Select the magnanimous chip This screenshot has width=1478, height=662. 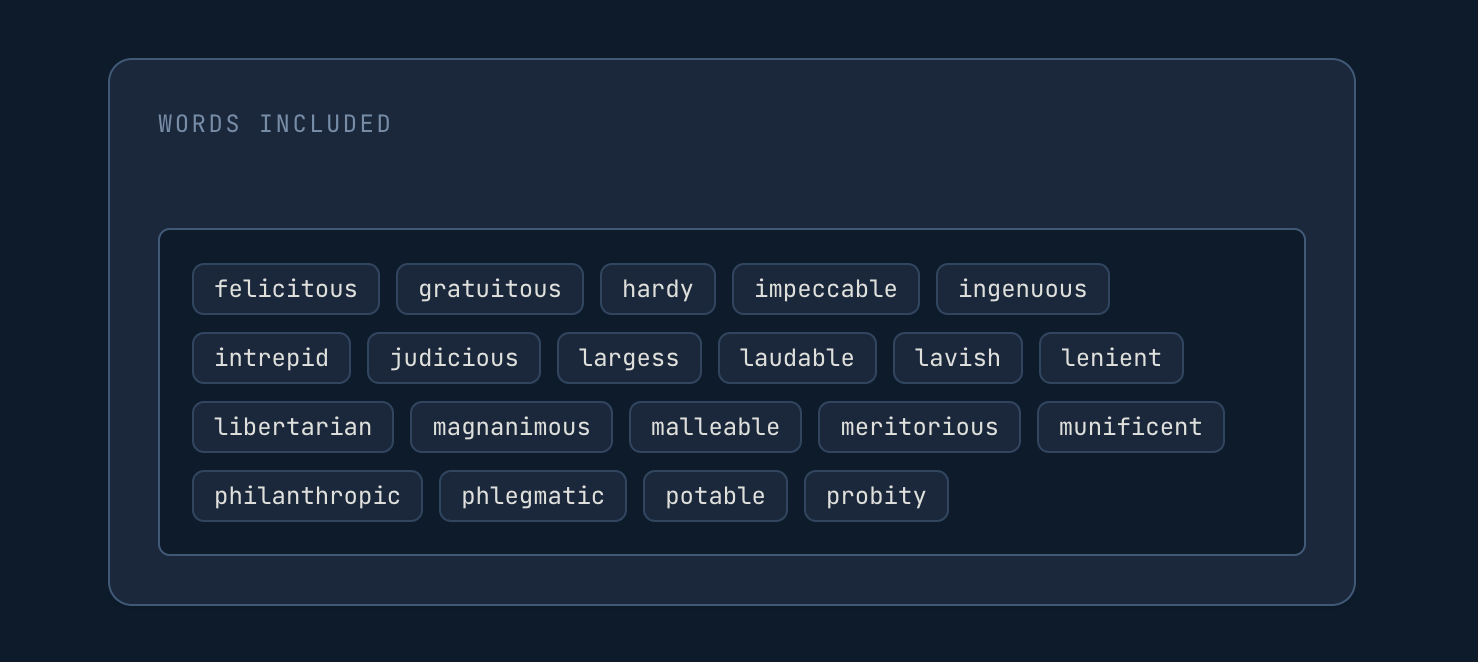coord(511,427)
